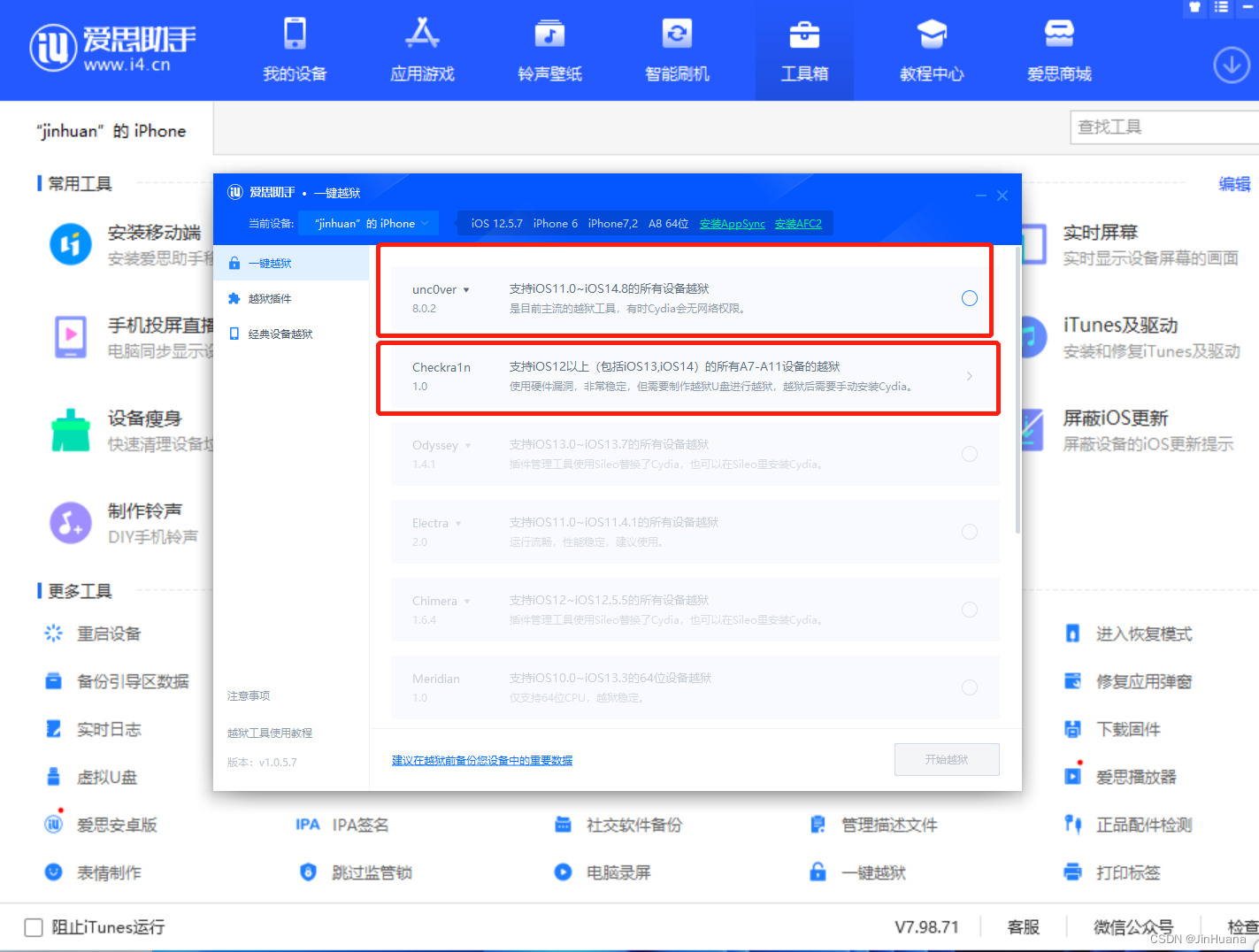Select the Chimera radio button
Viewport: 1259px width, 952px height.
(x=970, y=610)
